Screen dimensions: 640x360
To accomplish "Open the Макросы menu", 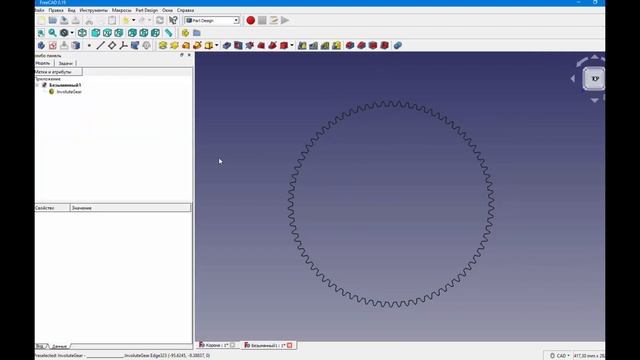I will tap(122, 10).
